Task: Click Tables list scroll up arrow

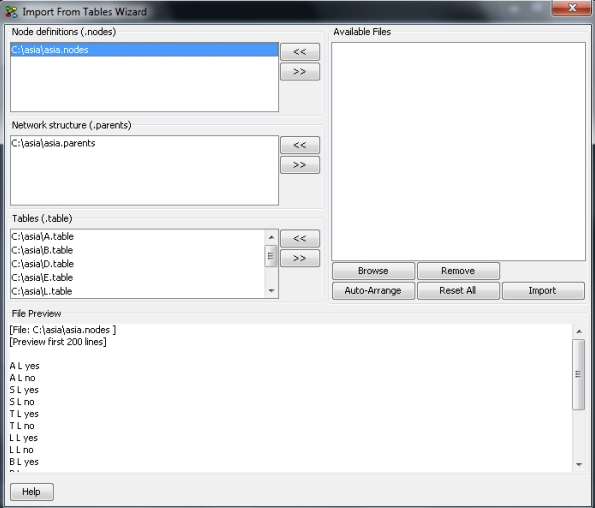Action: point(271,237)
